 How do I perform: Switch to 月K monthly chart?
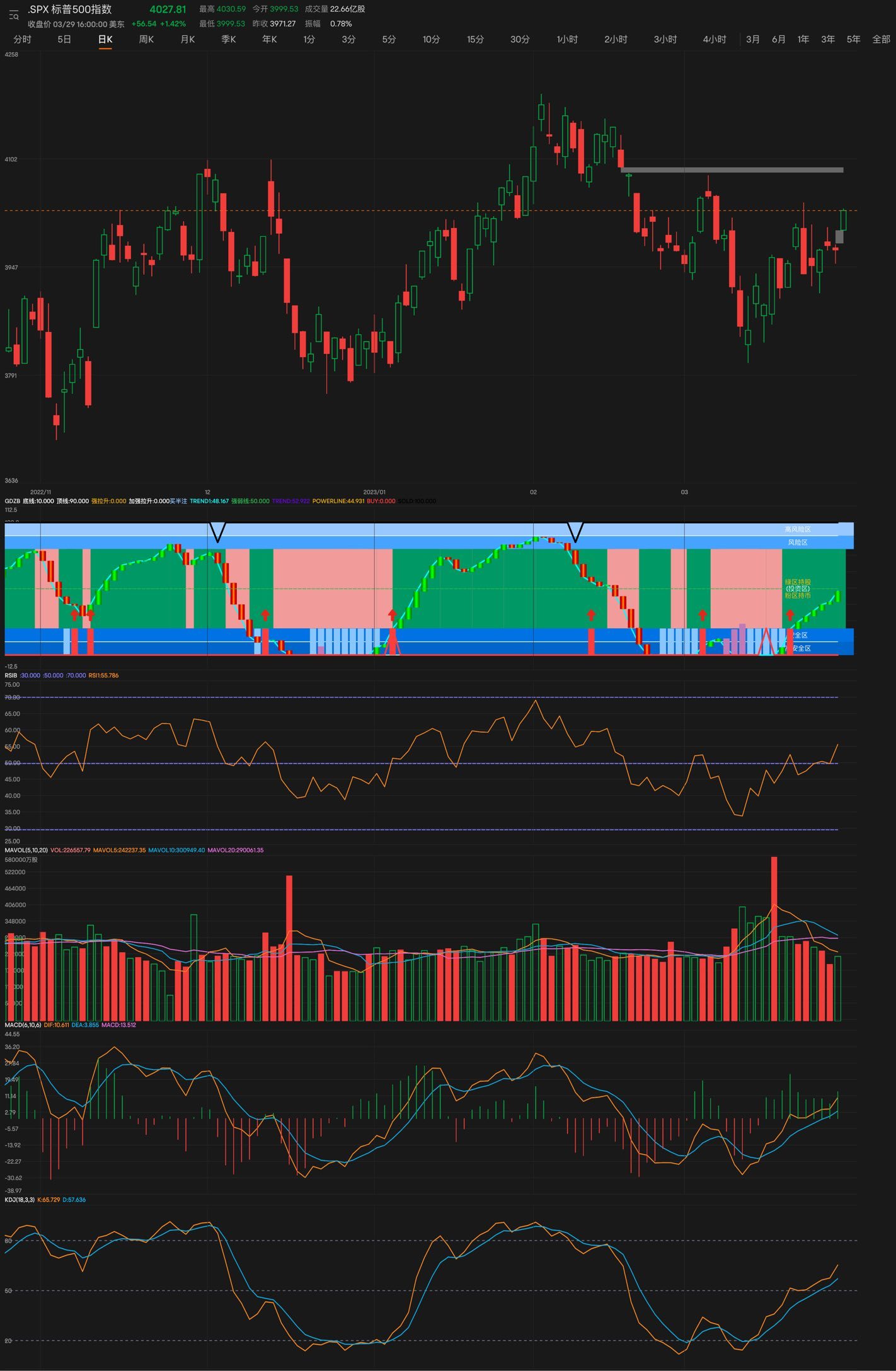188,39
